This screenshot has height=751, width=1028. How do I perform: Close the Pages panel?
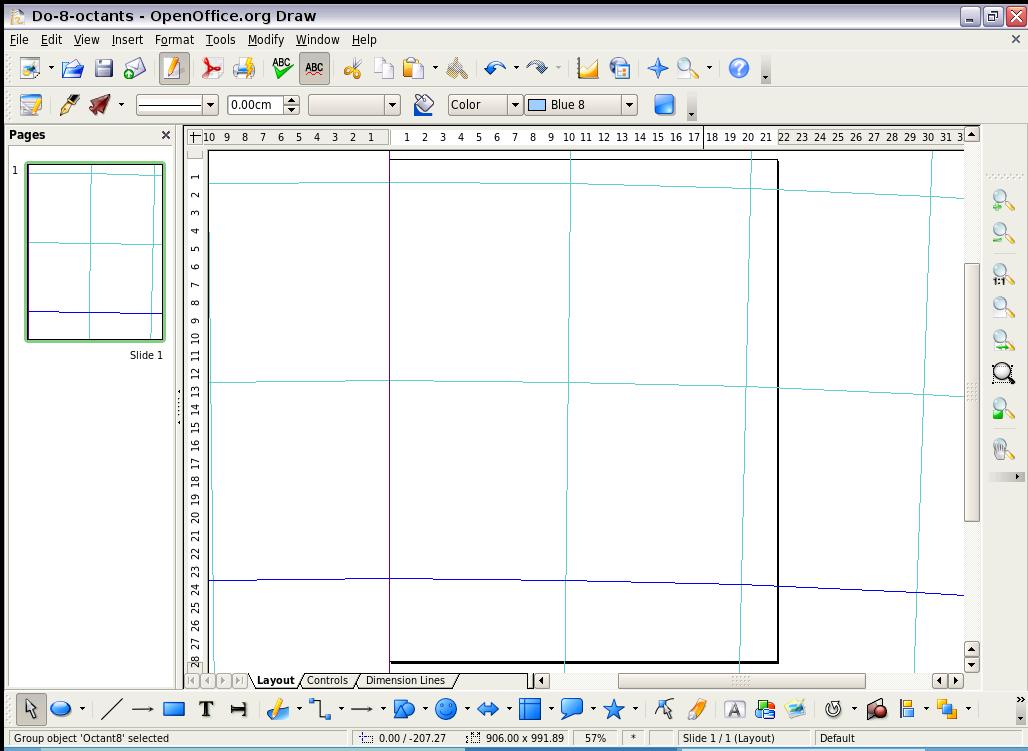tap(166, 135)
